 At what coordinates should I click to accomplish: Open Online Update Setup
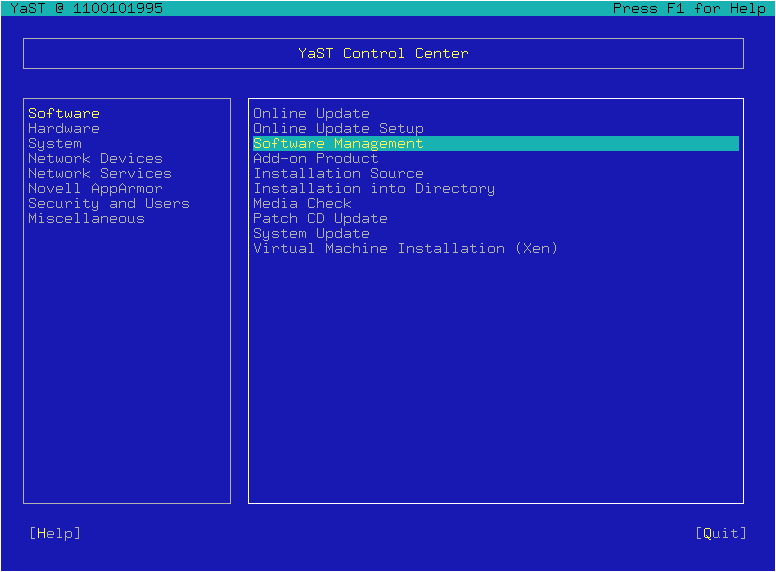(x=338, y=128)
